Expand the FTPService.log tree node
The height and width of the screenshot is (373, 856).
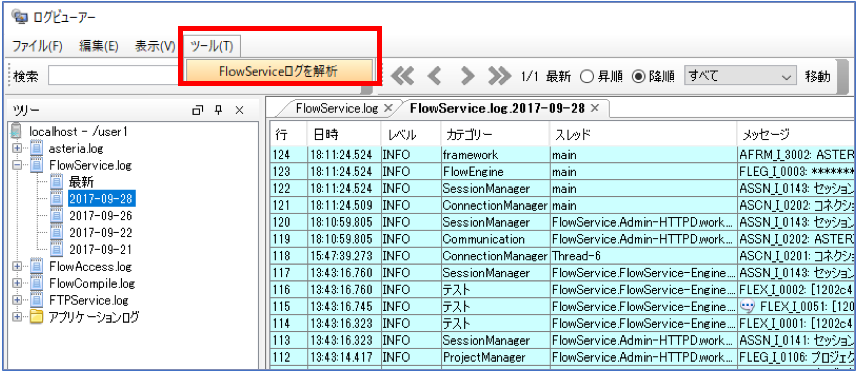tap(17, 300)
